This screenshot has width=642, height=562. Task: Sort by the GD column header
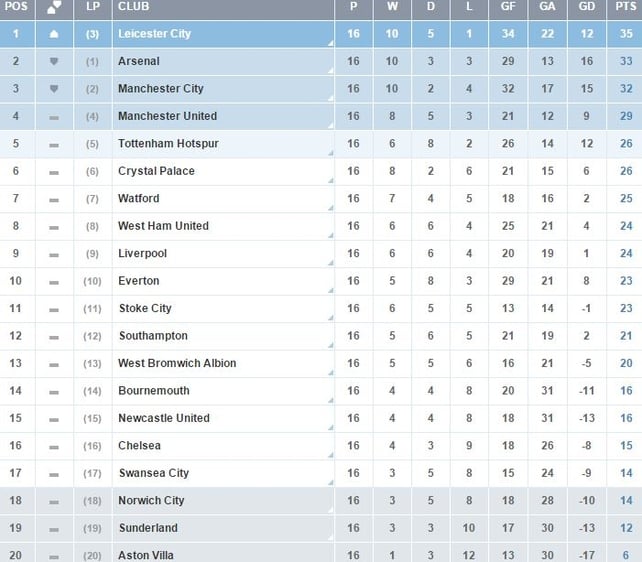tap(587, 7)
